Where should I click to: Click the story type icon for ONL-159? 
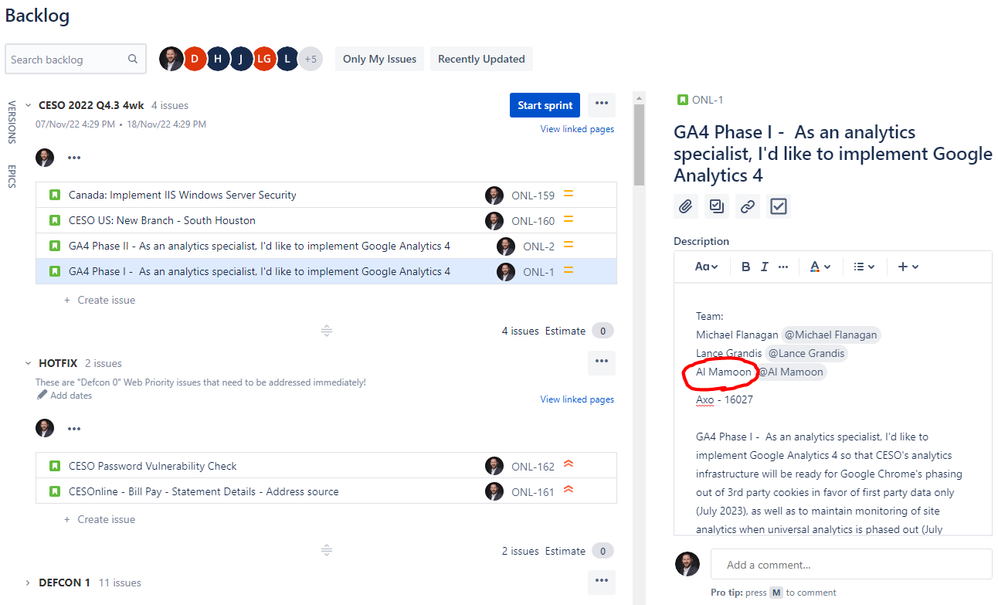point(55,195)
